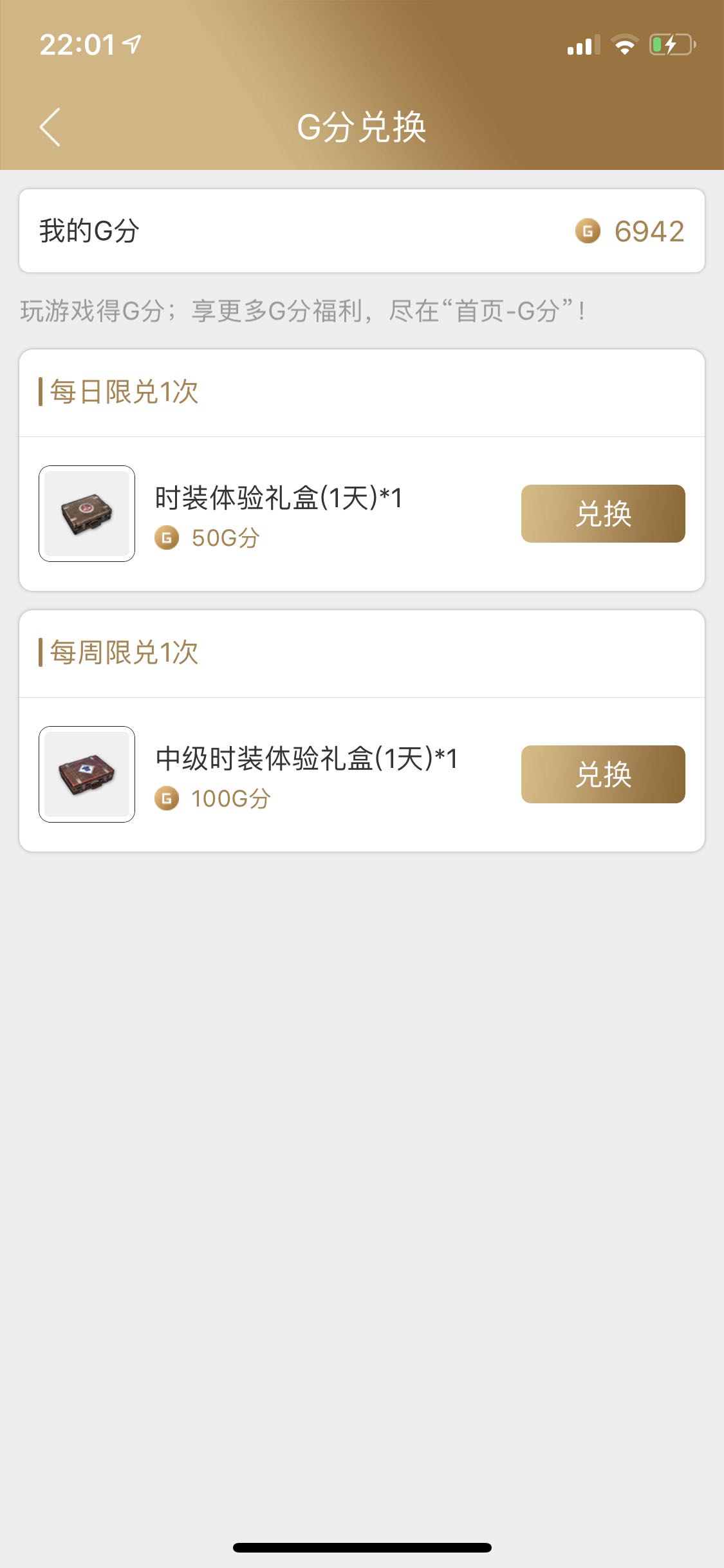
Task: Tap the 中级时装体验礼盒(1天)*1 item title
Action: (x=306, y=758)
